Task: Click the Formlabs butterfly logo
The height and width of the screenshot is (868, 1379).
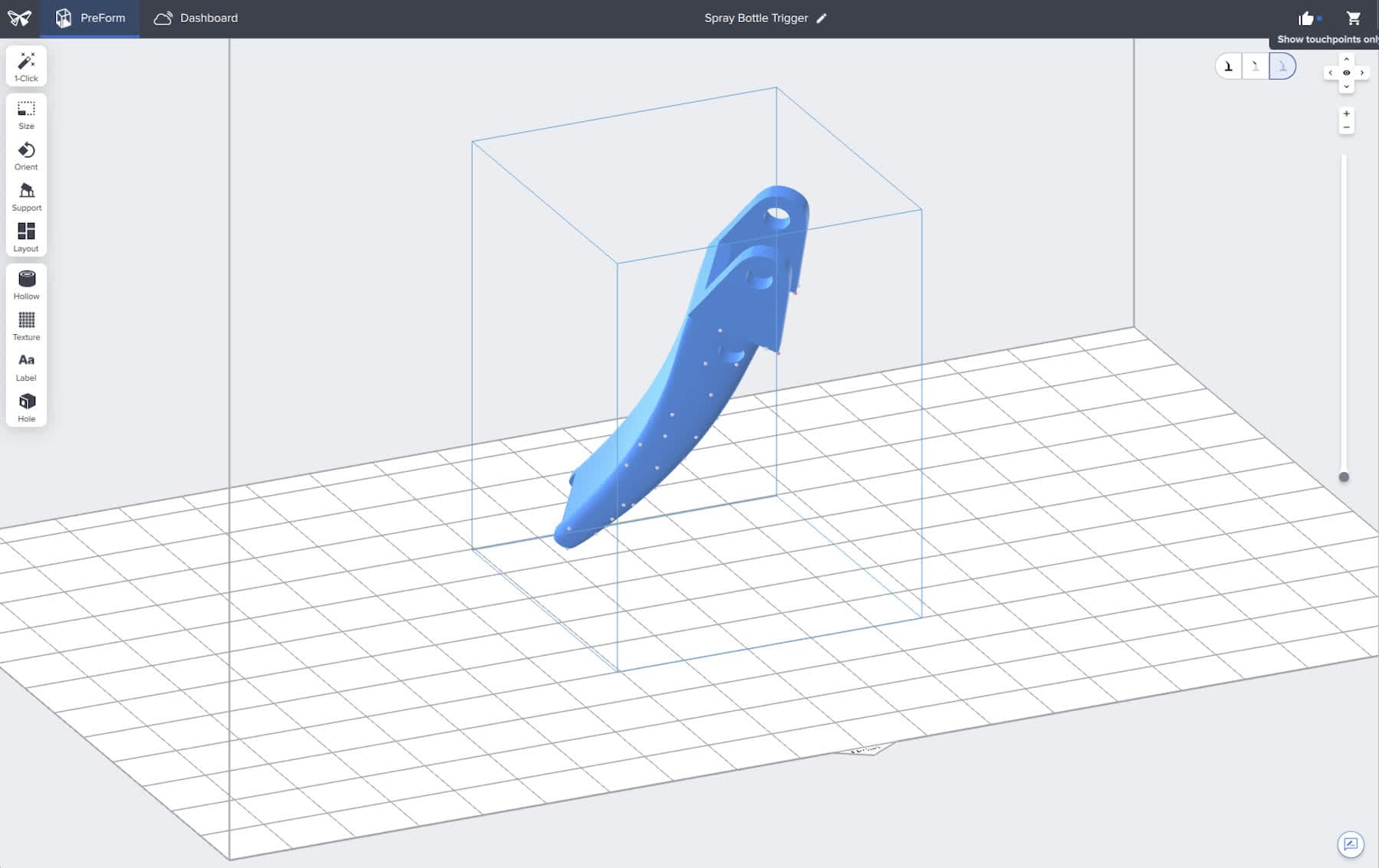Action: coord(19,18)
